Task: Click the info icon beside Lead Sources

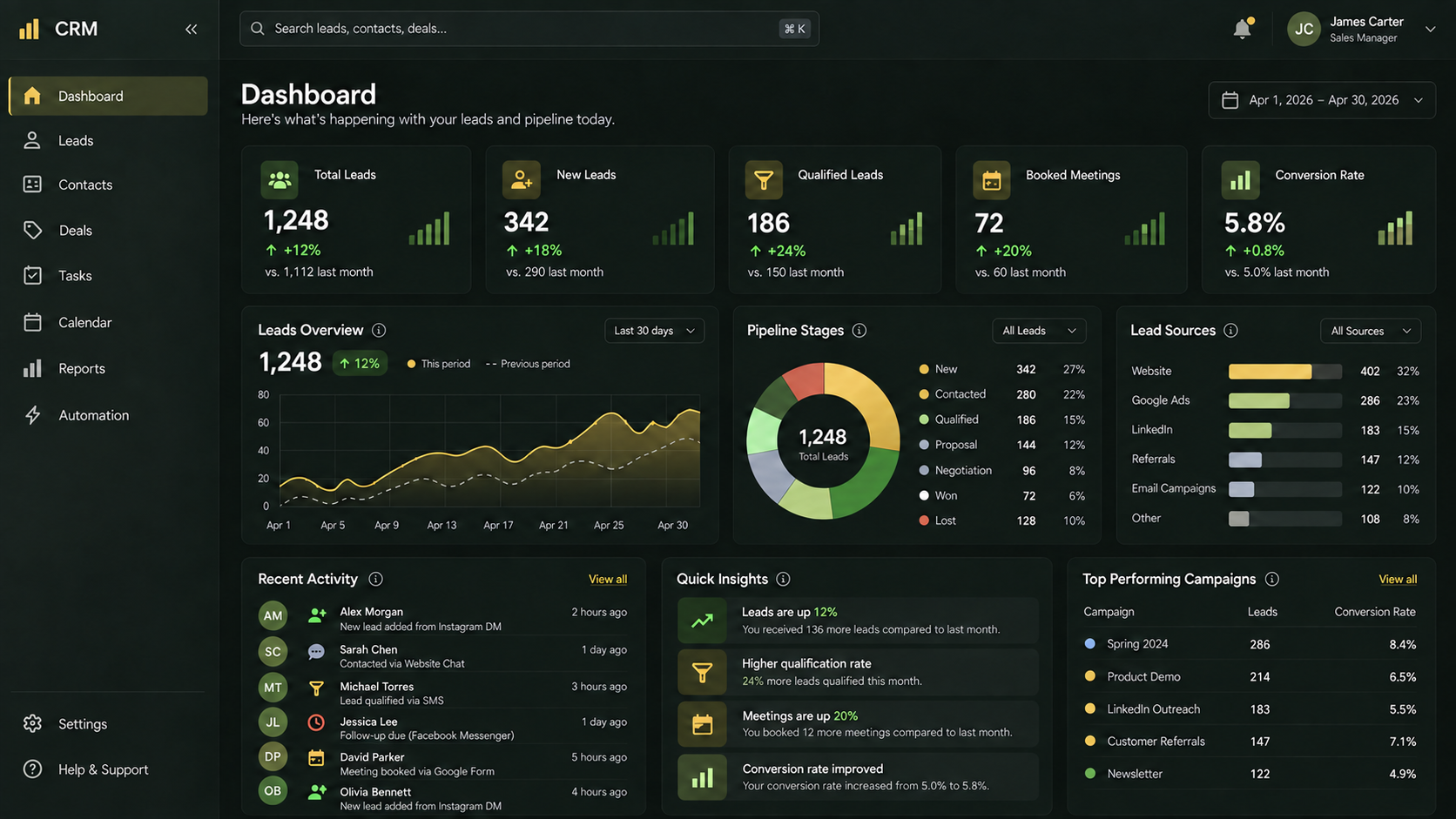Action: 1230,330
